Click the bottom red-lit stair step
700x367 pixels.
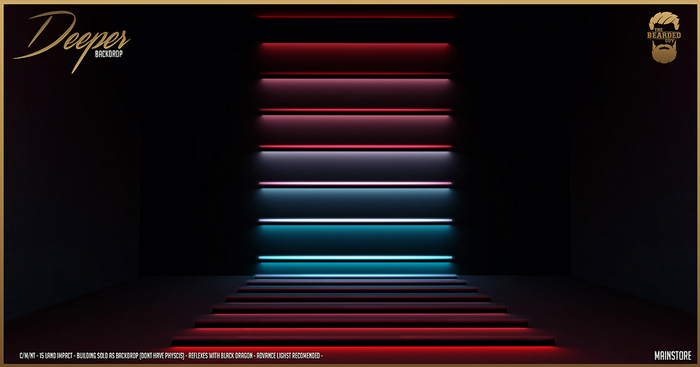364,342
